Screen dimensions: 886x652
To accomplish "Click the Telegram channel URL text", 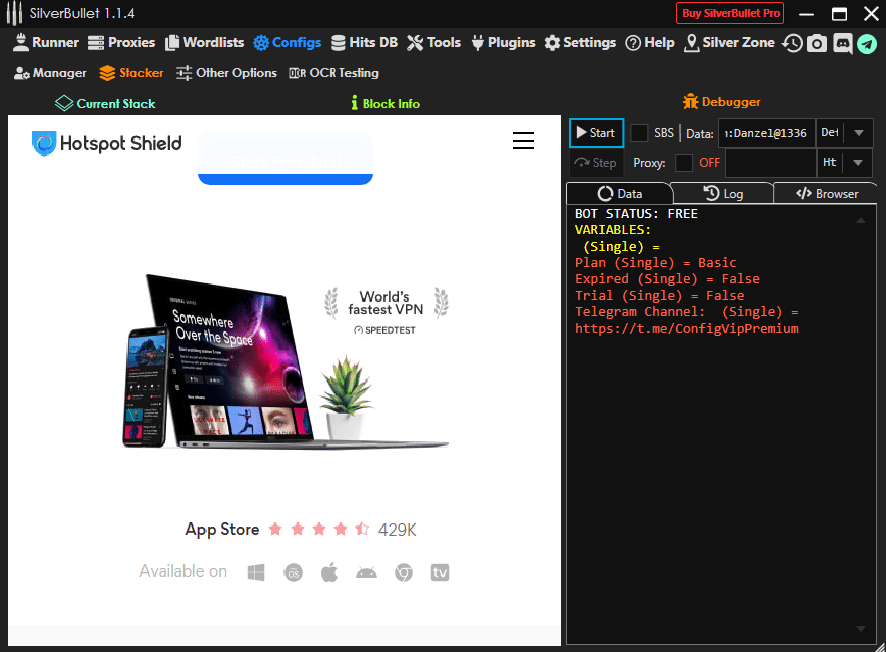I will click(x=687, y=328).
